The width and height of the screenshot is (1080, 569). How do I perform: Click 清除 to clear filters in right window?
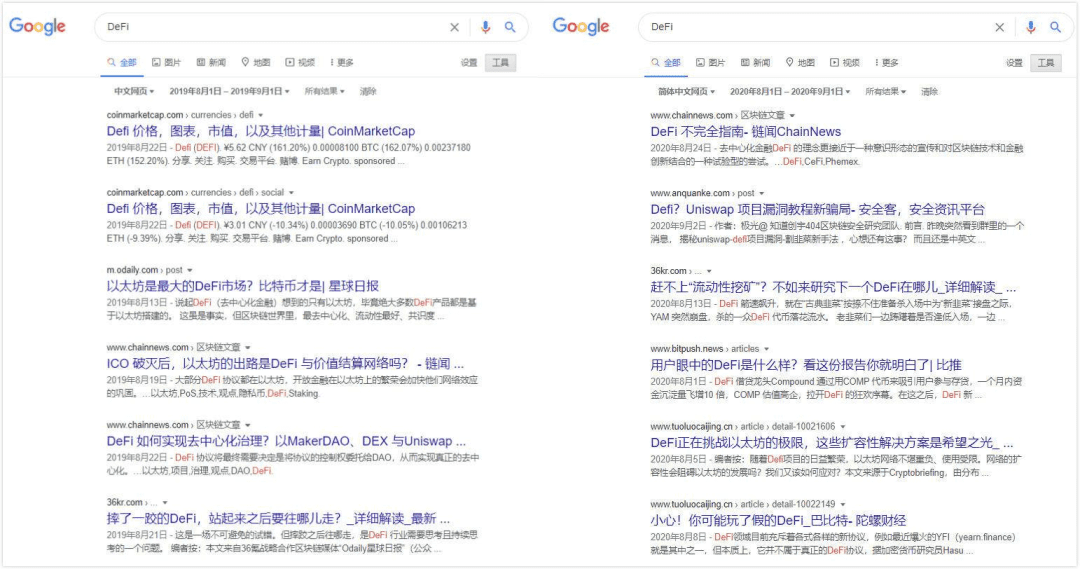coord(929,91)
